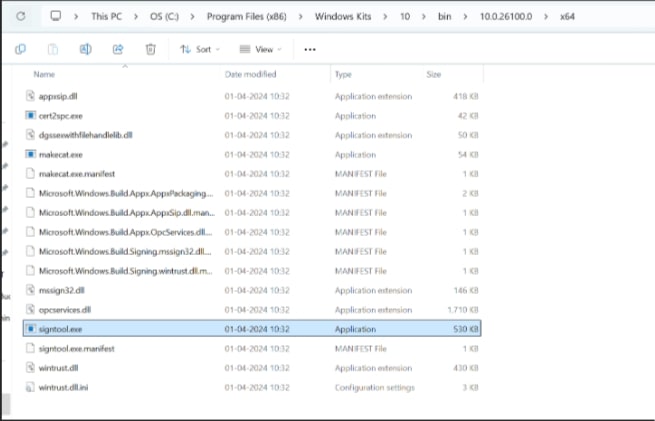Image resolution: width=655 pixels, height=421 pixels.
Task: Select the wintrust.dll.ini file name
Action: 63,387
